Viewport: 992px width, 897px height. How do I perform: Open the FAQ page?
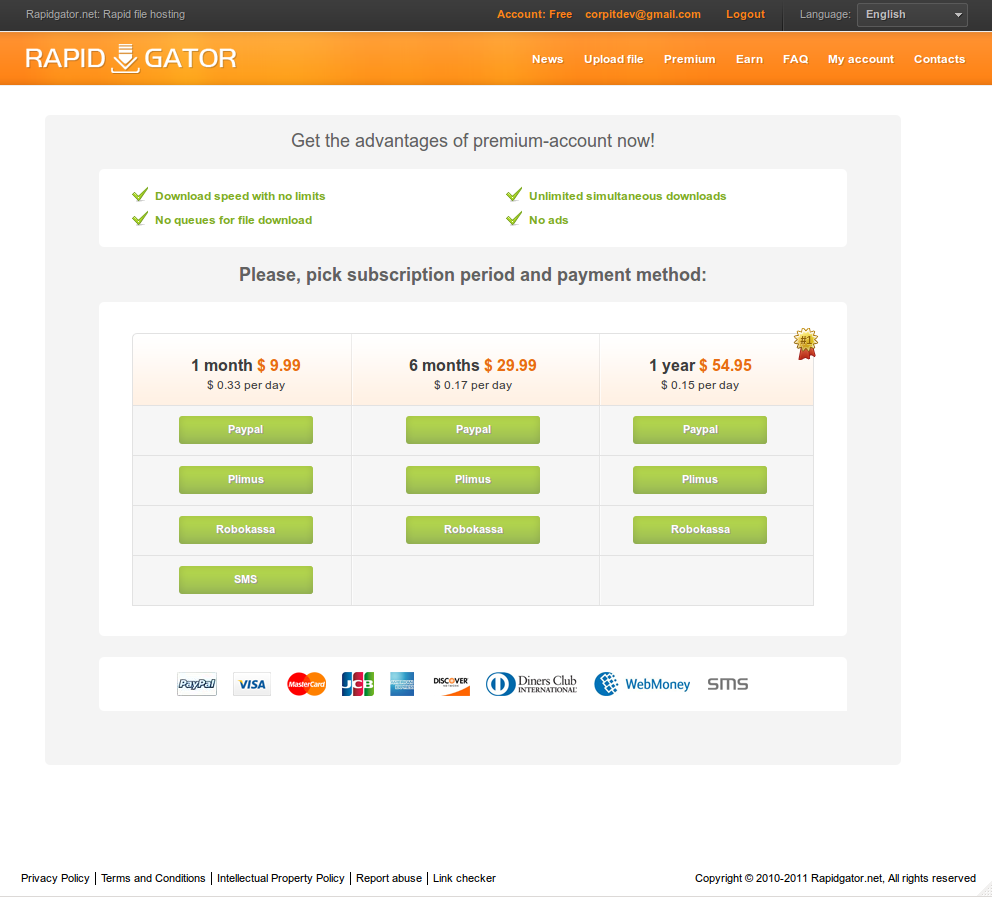[x=795, y=59]
